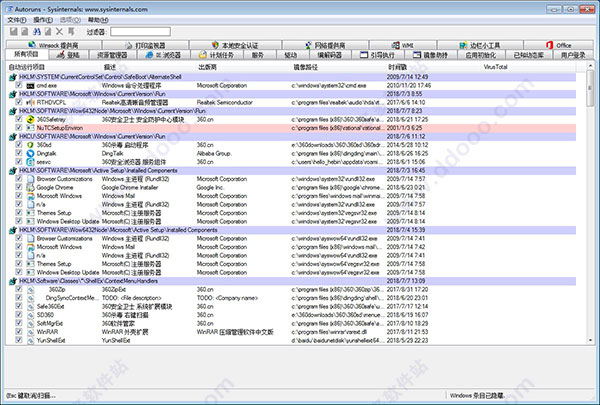Click the SoftMgrExt entry icon
This screenshot has height=405, width=600.
pyautogui.click(x=30, y=323)
